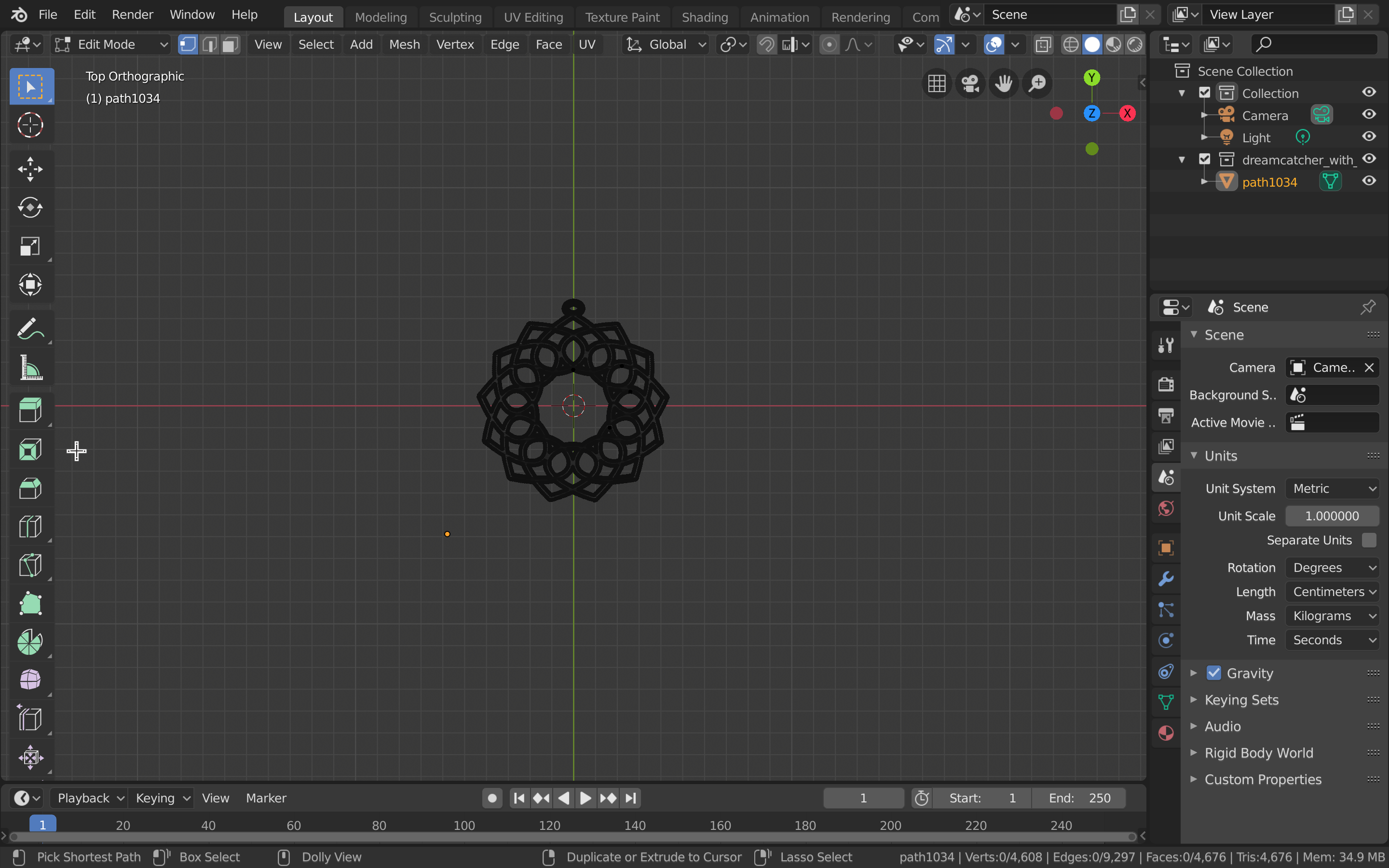Activate the 3D Cursor tool
This screenshot has width=1389, height=868.
(x=31, y=125)
